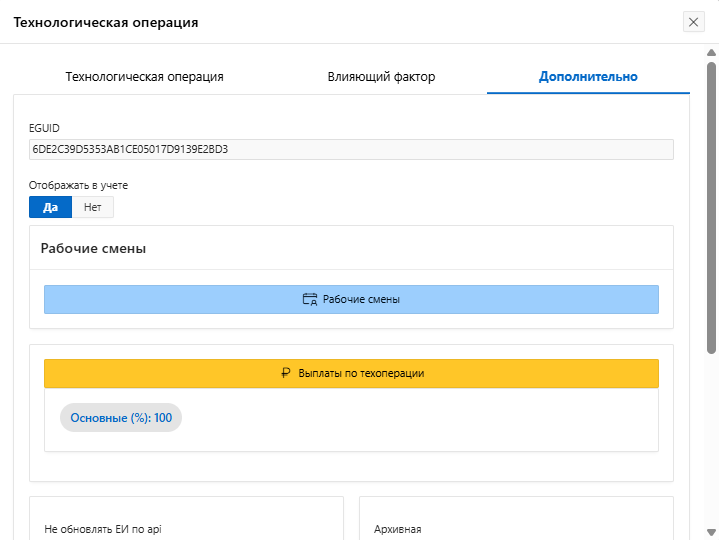Click the Рабочие смены section header
719x540 pixels.
(93, 248)
